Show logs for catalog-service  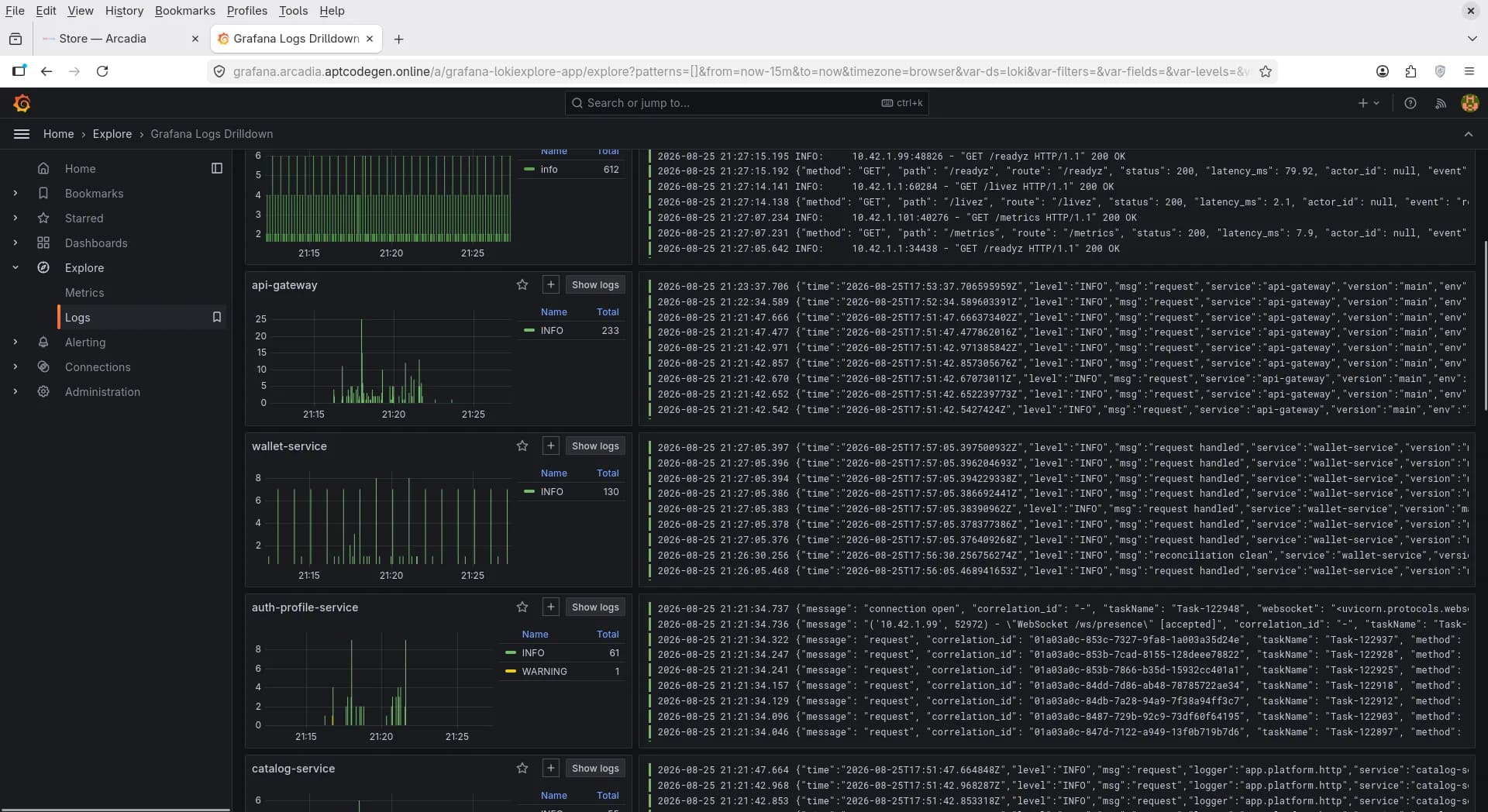pos(595,769)
